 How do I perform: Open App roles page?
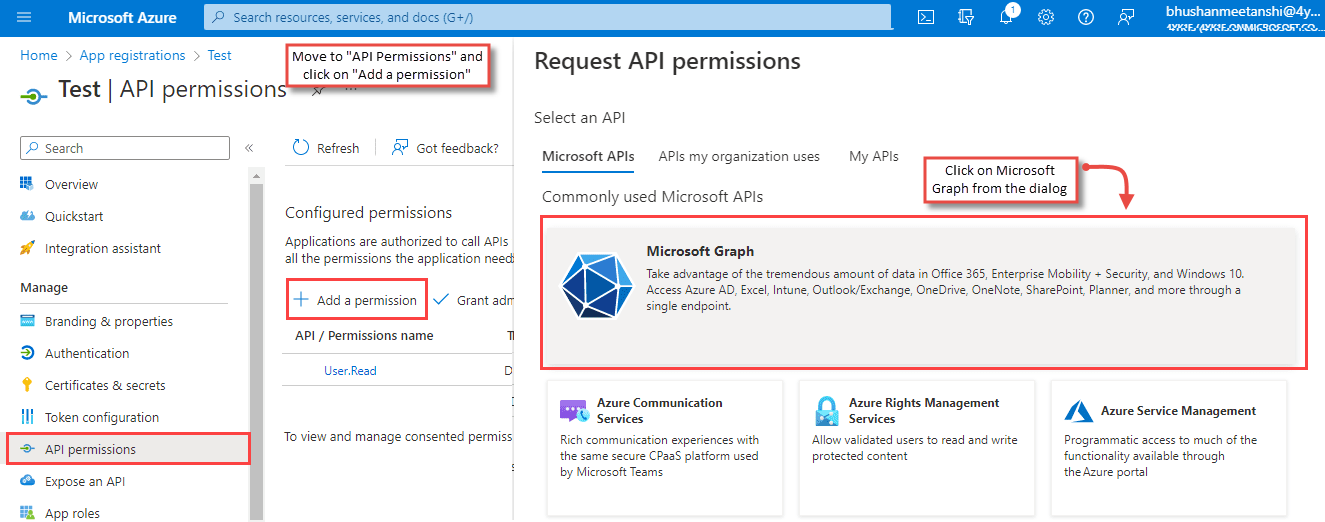(72, 513)
